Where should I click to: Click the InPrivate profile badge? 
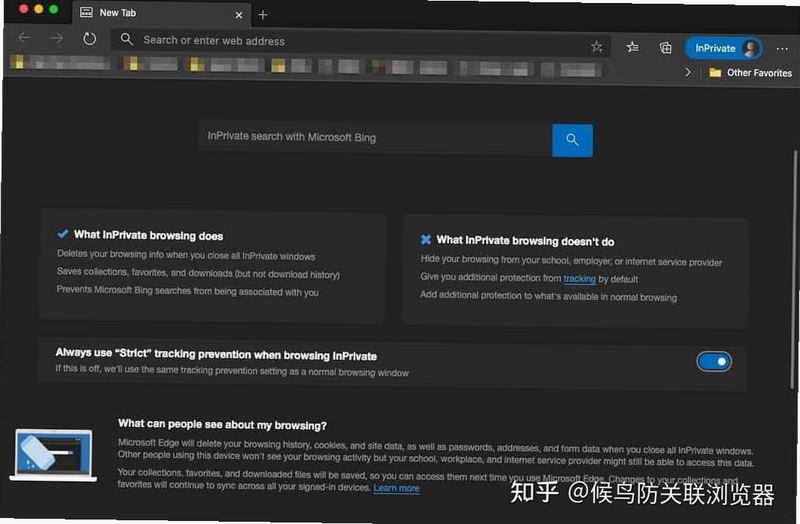[723, 48]
